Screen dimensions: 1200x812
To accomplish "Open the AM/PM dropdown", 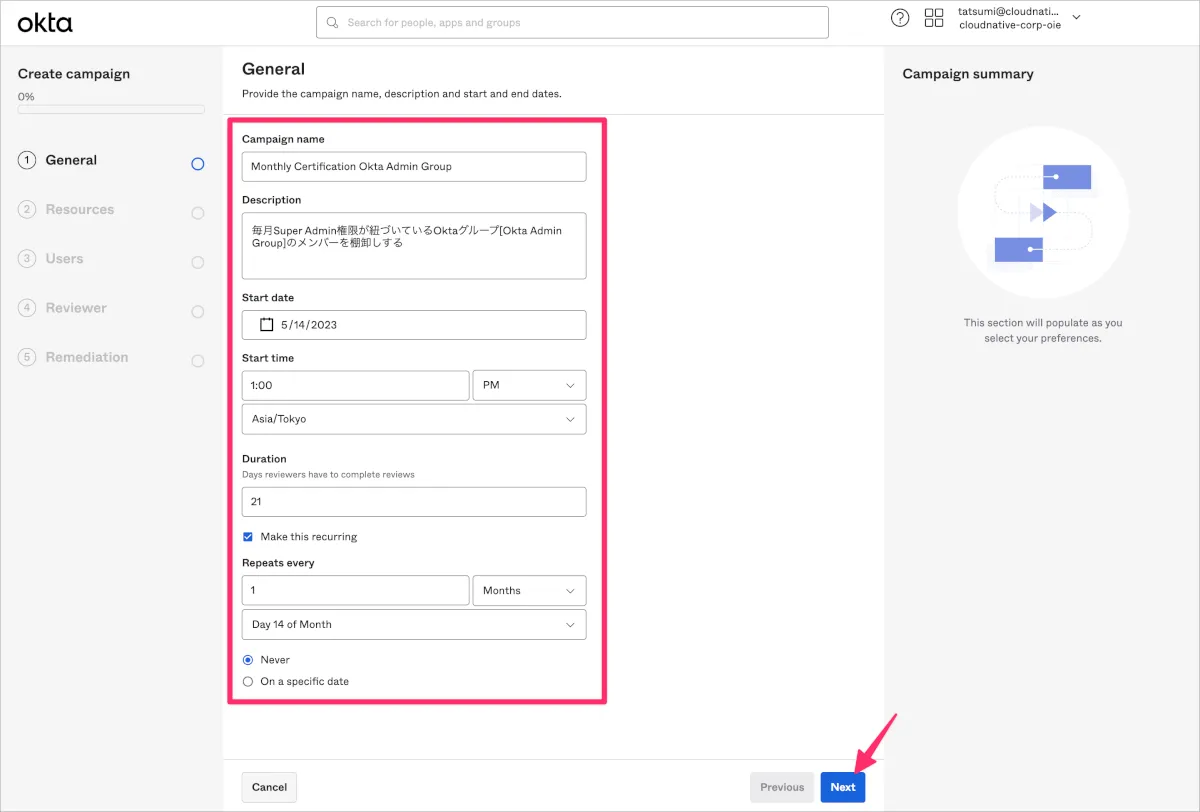I will coord(528,386).
